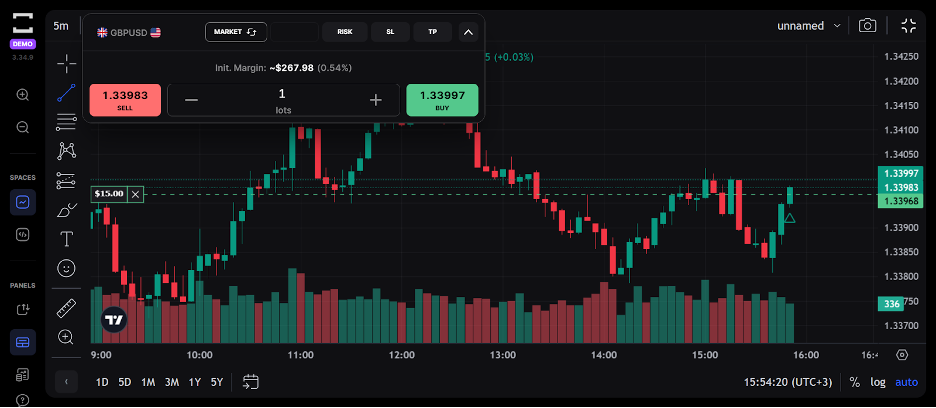Open the go to date calendar
The height and width of the screenshot is (408, 936).
click(x=251, y=381)
